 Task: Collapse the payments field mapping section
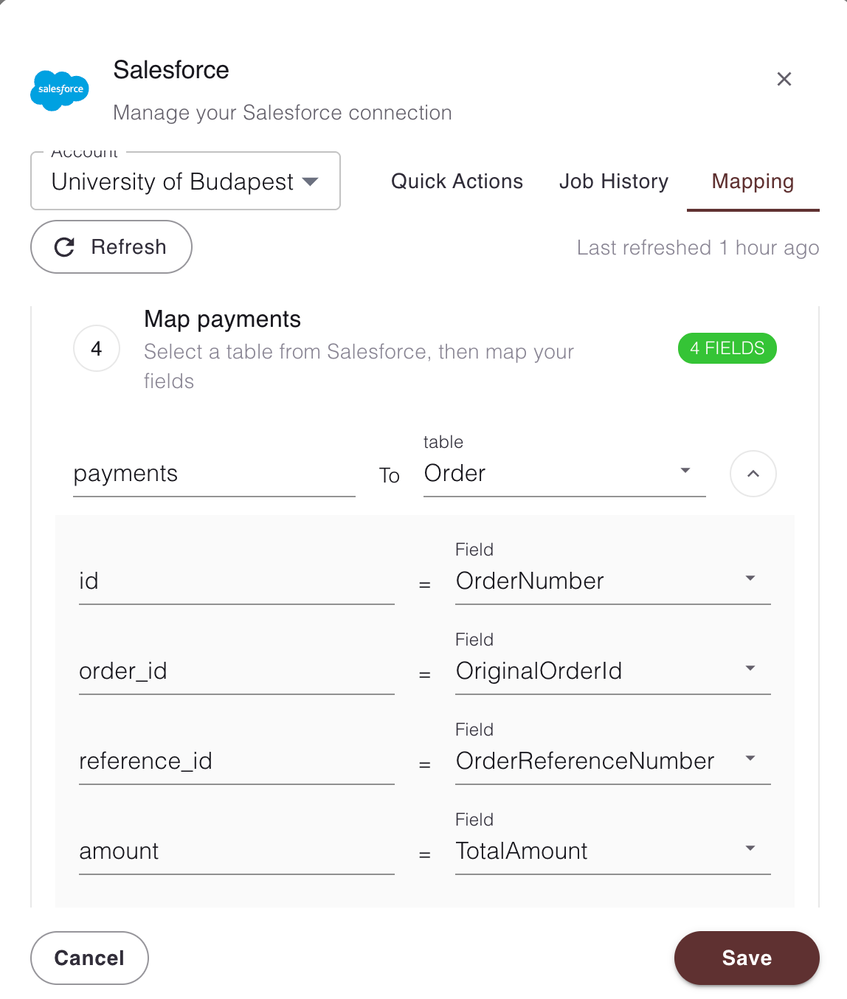(753, 474)
